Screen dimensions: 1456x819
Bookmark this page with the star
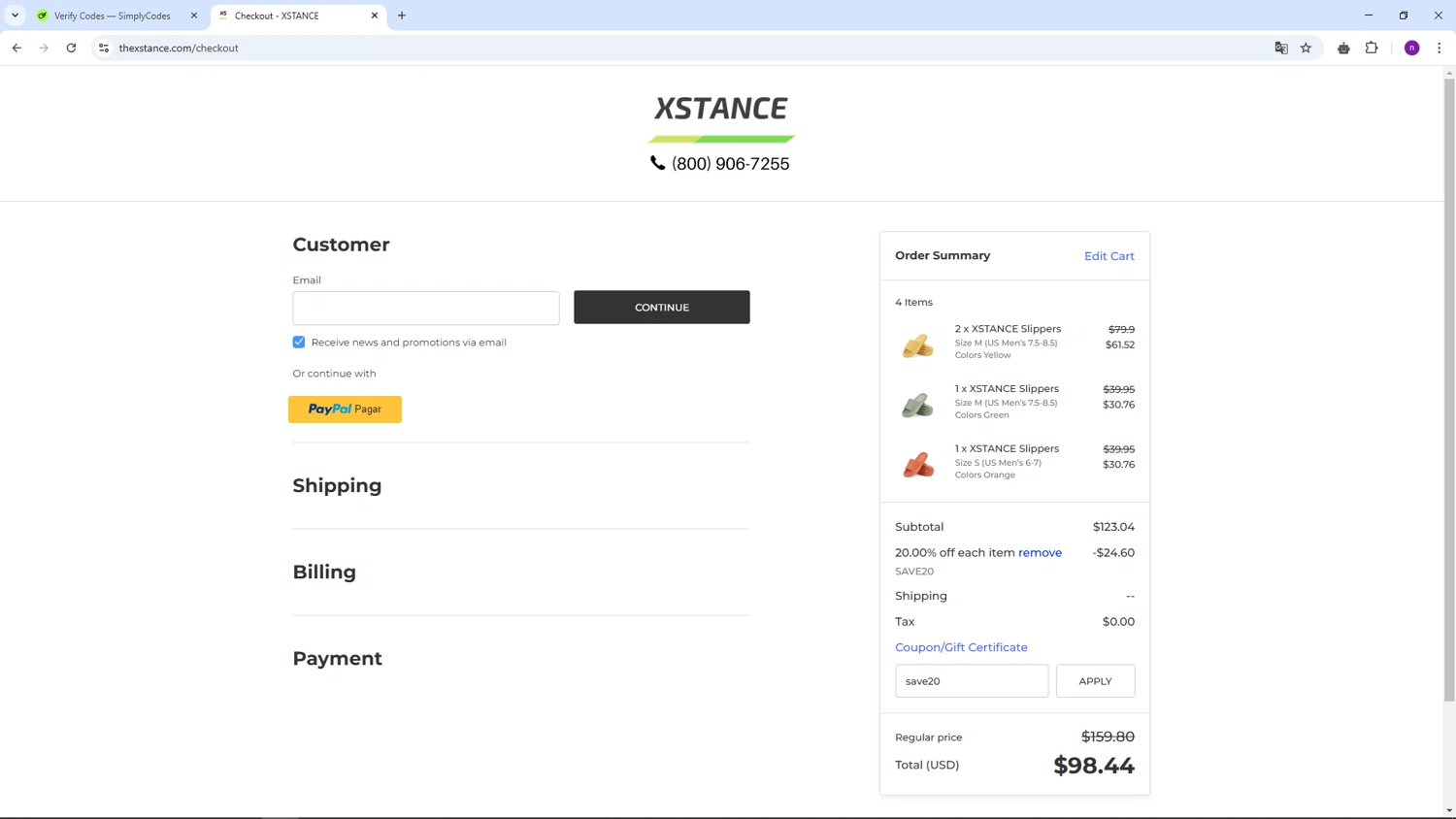click(x=1306, y=48)
